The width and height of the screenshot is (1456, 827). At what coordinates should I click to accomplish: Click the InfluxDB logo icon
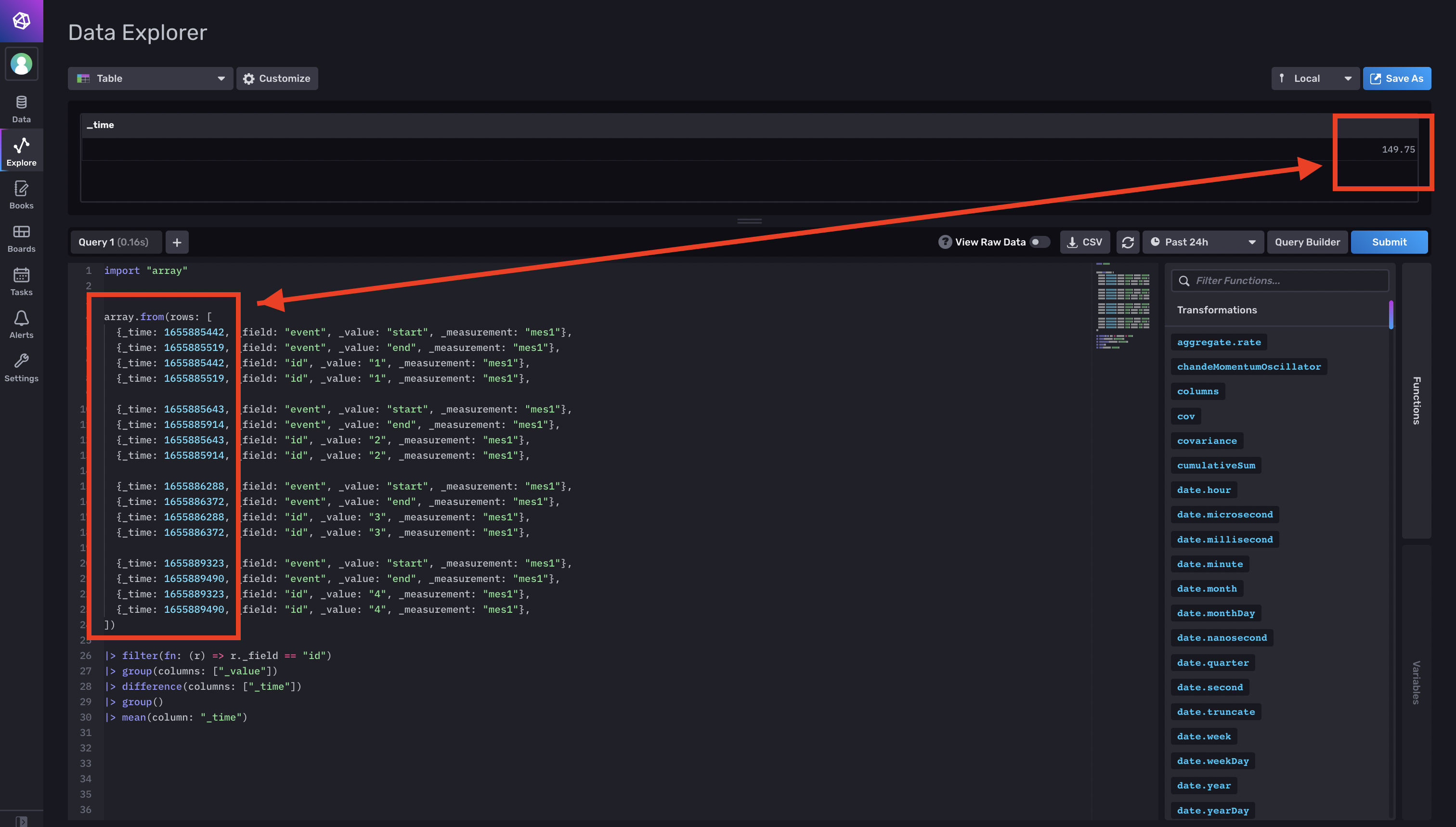click(22, 21)
